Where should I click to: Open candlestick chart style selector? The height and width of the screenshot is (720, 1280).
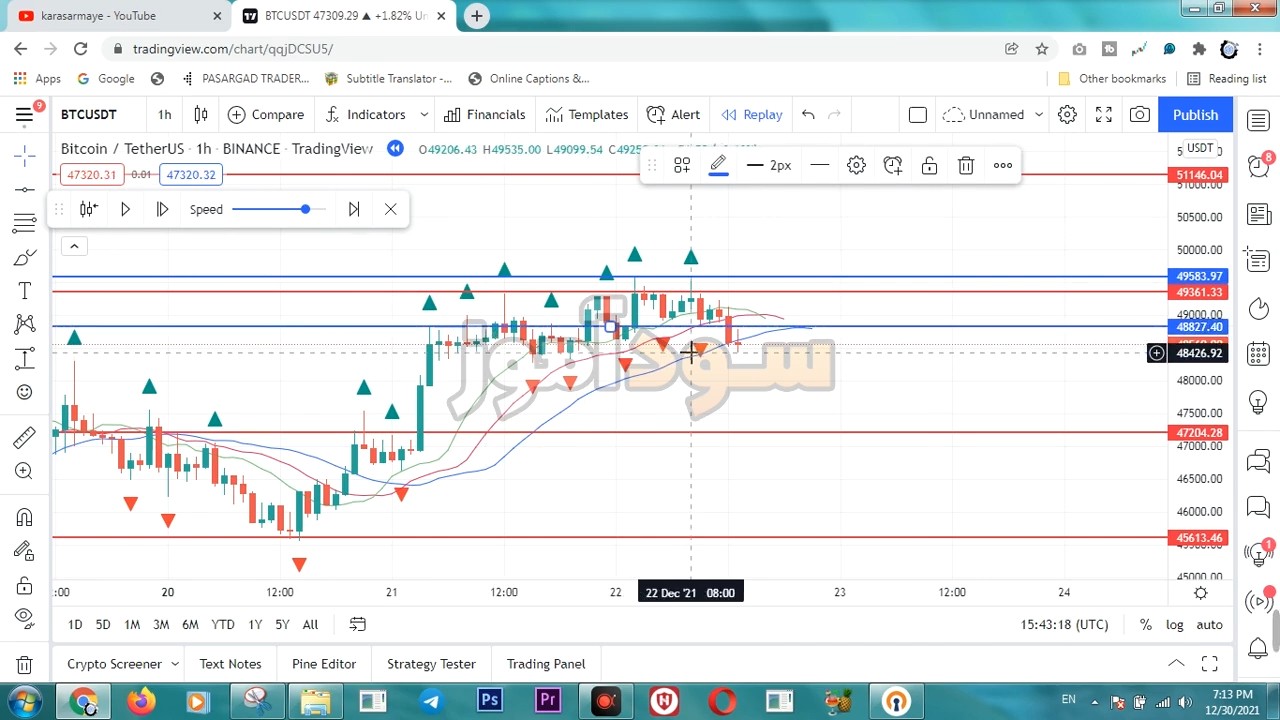pyautogui.click(x=201, y=115)
